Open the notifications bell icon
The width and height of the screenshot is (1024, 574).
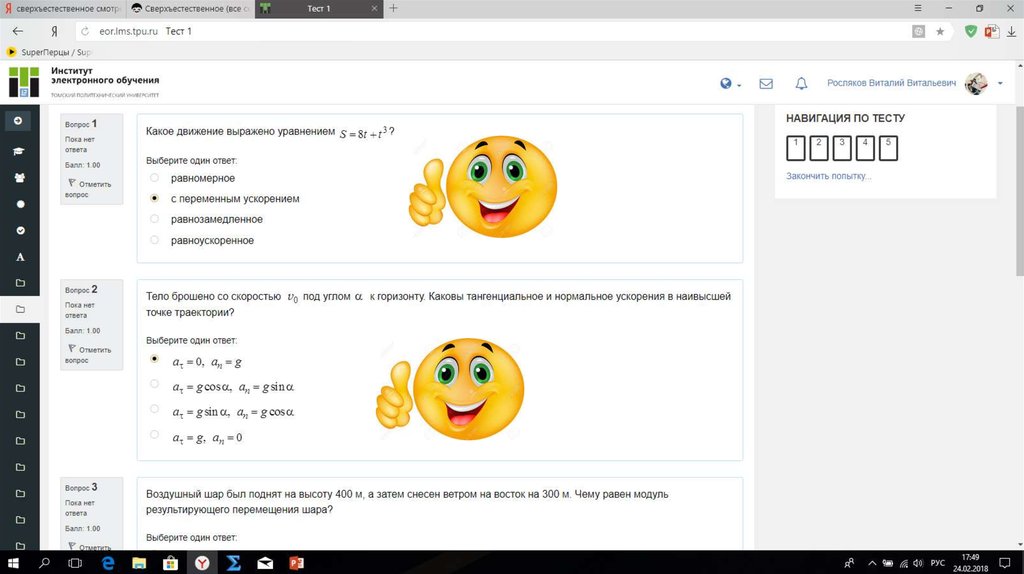tap(801, 84)
